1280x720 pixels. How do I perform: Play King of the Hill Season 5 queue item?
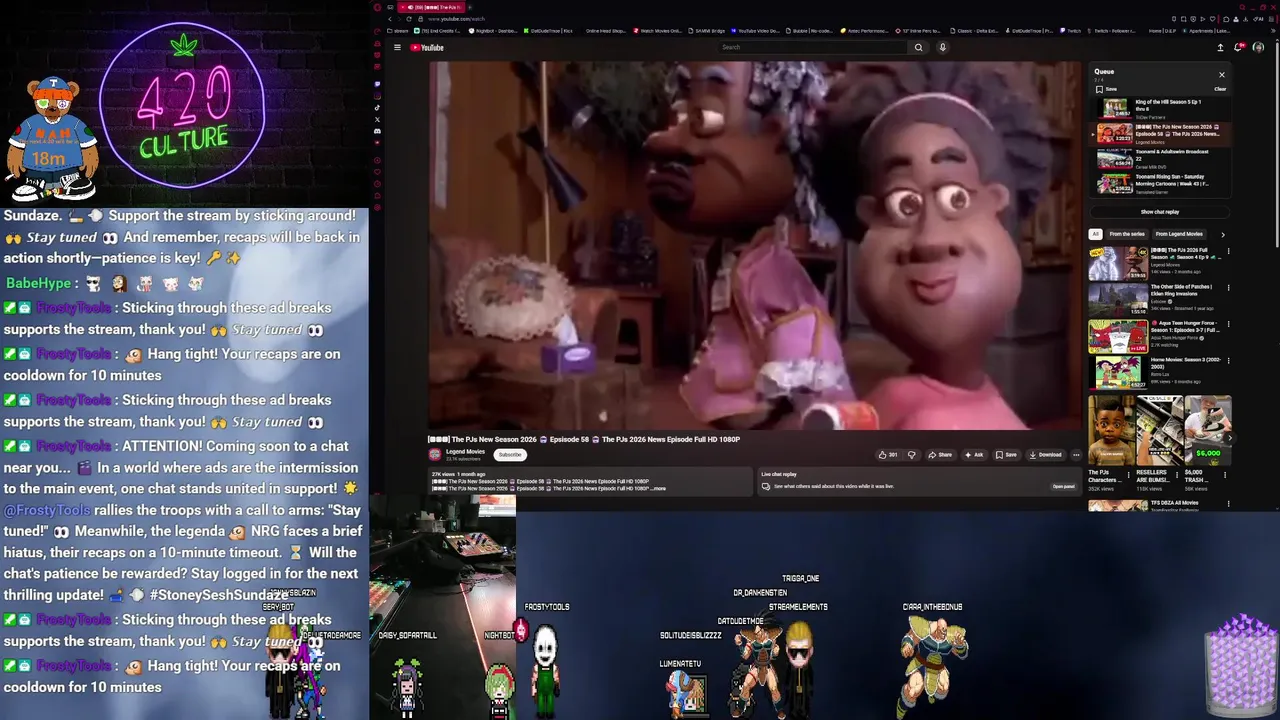[x=1160, y=108]
